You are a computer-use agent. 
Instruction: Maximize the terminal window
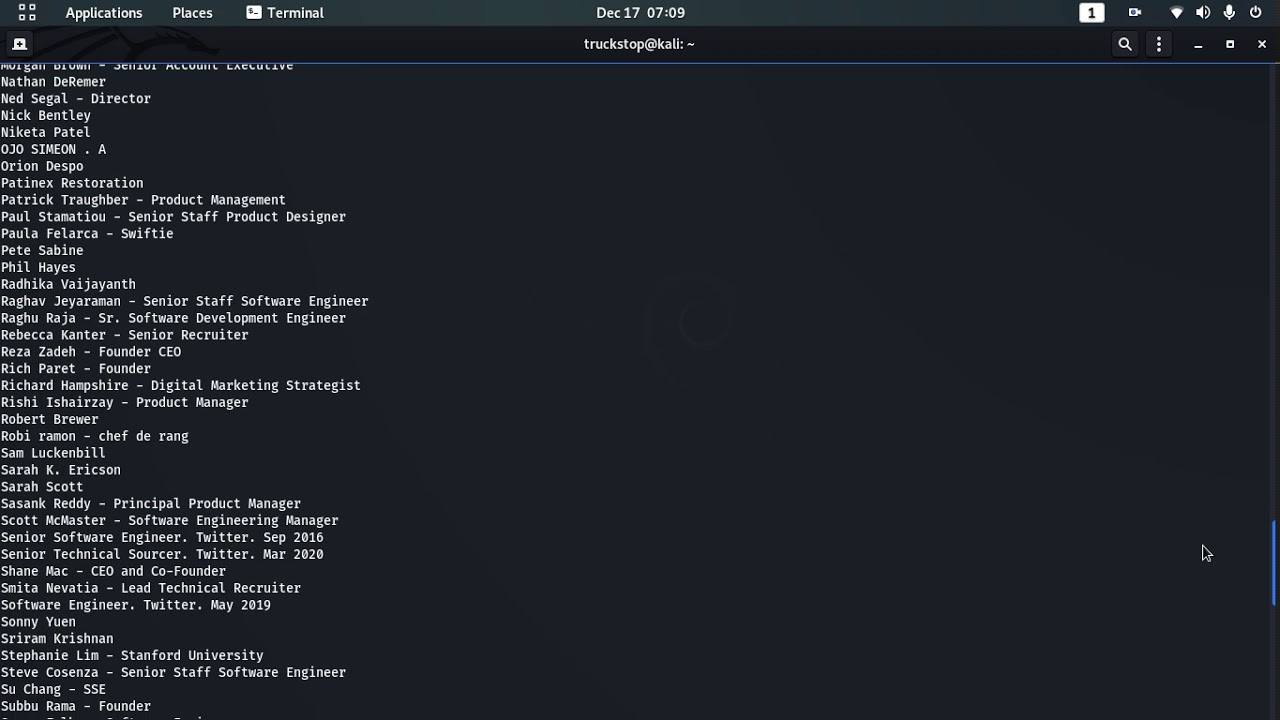point(1230,44)
